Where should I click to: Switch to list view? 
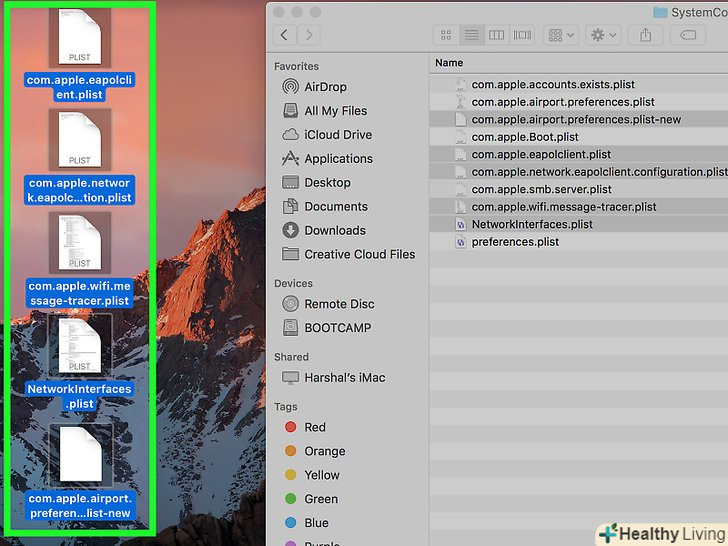click(471, 35)
